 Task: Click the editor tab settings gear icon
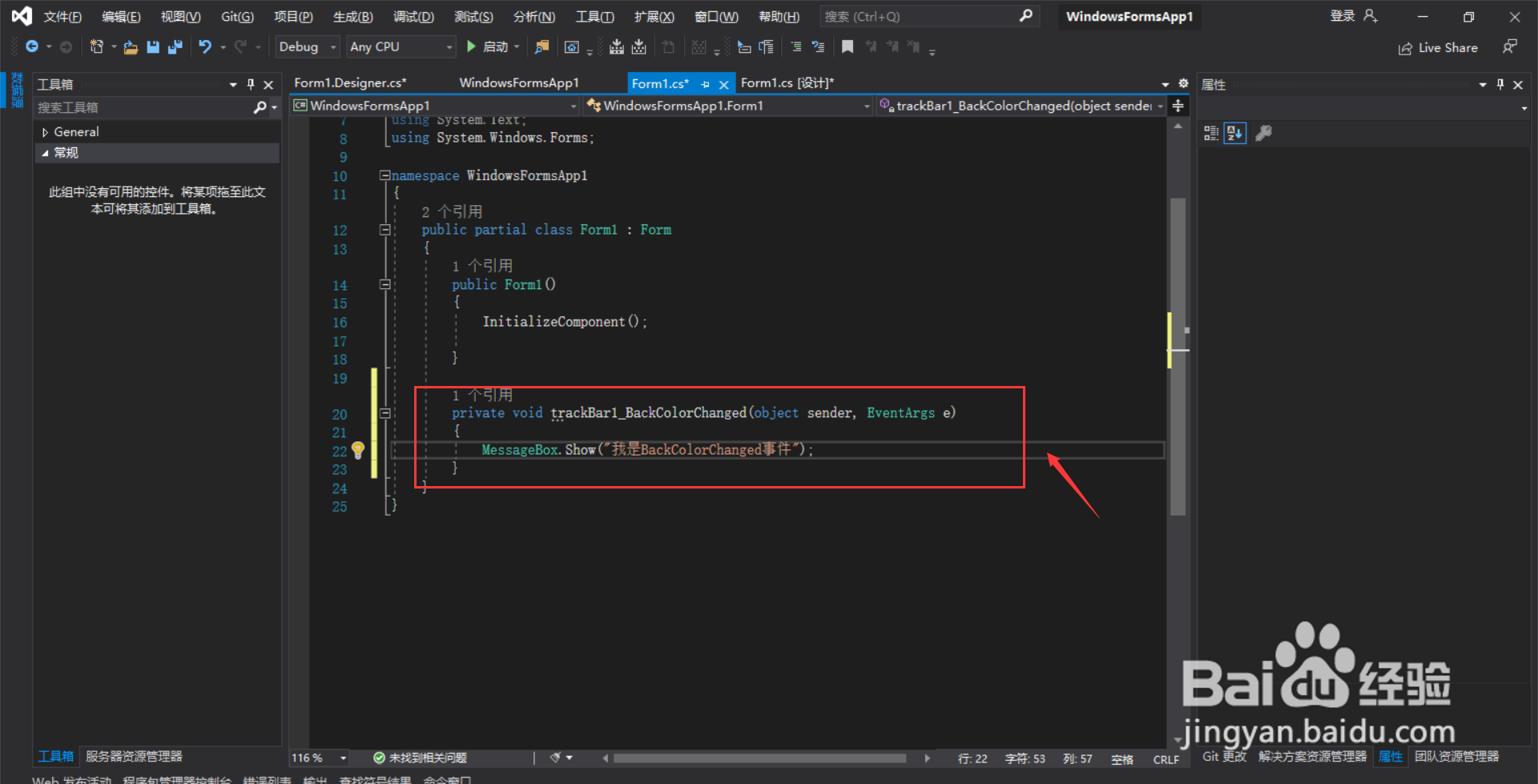1183,83
